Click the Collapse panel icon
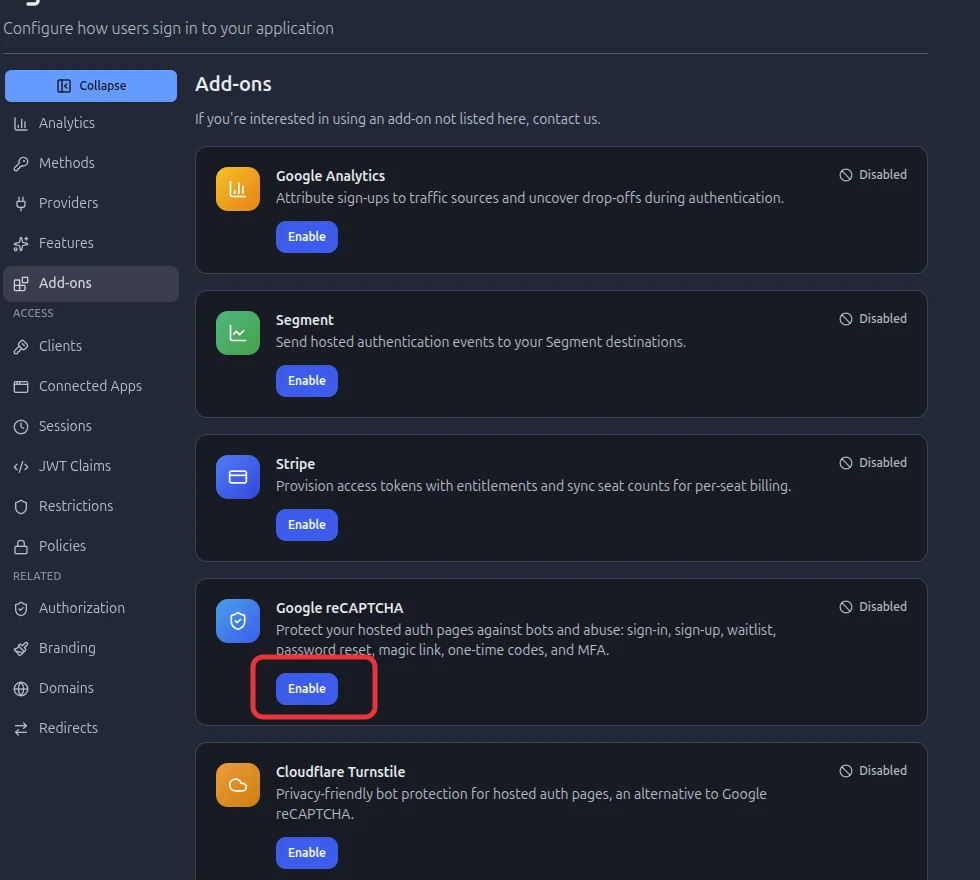980x880 pixels. coord(64,86)
